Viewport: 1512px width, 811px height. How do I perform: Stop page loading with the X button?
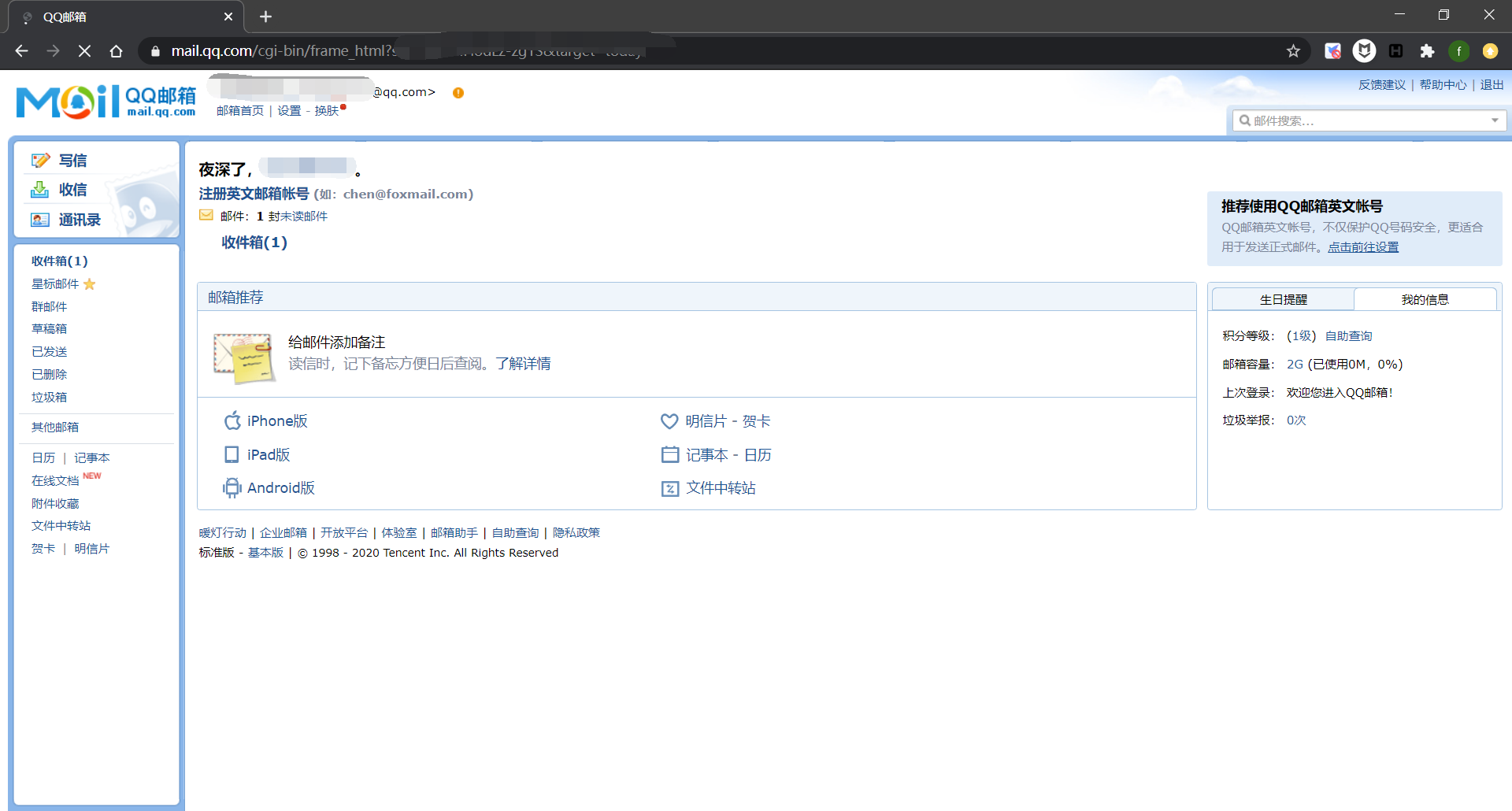pyautogui.click(x=84, y=51)
